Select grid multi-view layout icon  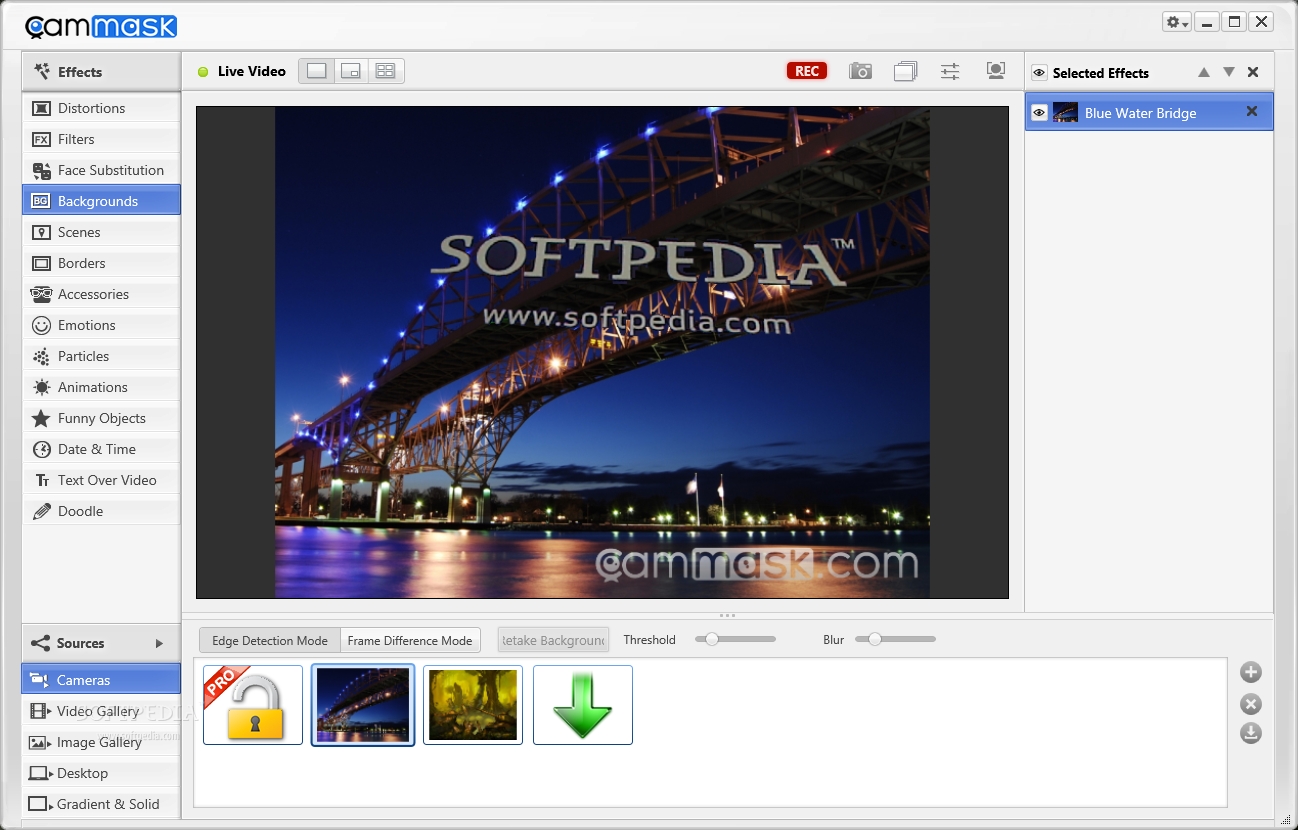[x=385, y=71]
